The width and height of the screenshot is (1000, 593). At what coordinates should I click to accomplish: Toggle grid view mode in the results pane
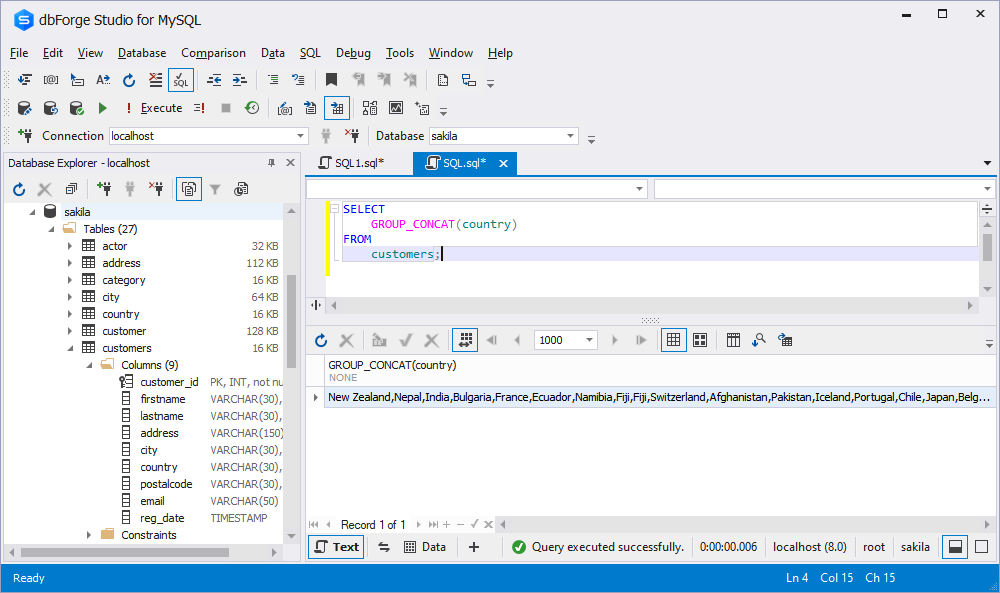pos(673,340)
